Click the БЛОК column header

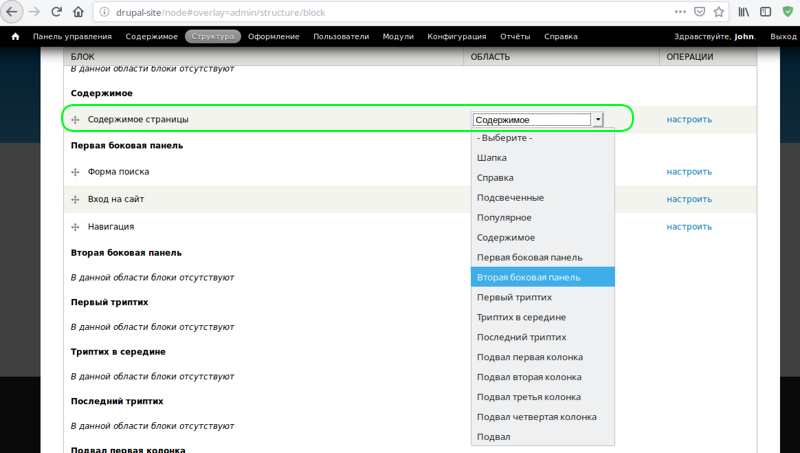tap(83, 57)
